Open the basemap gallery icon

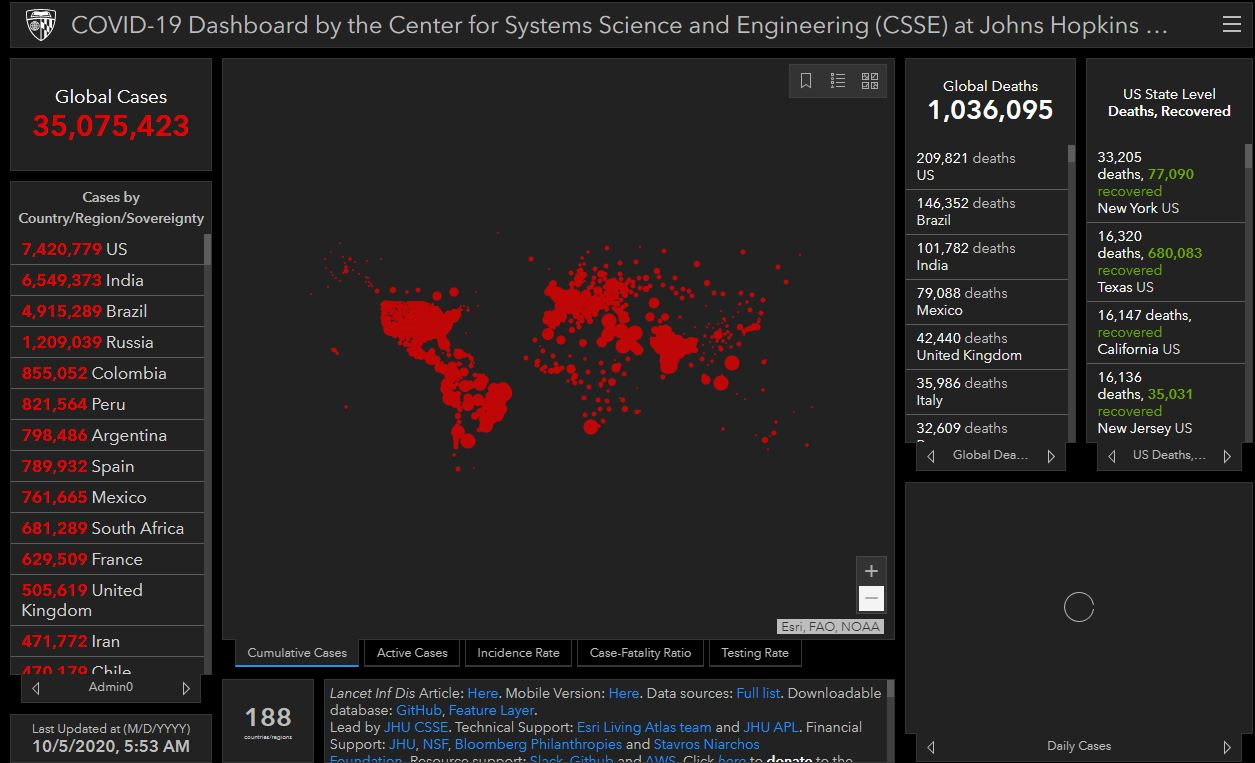click(870, 81)
